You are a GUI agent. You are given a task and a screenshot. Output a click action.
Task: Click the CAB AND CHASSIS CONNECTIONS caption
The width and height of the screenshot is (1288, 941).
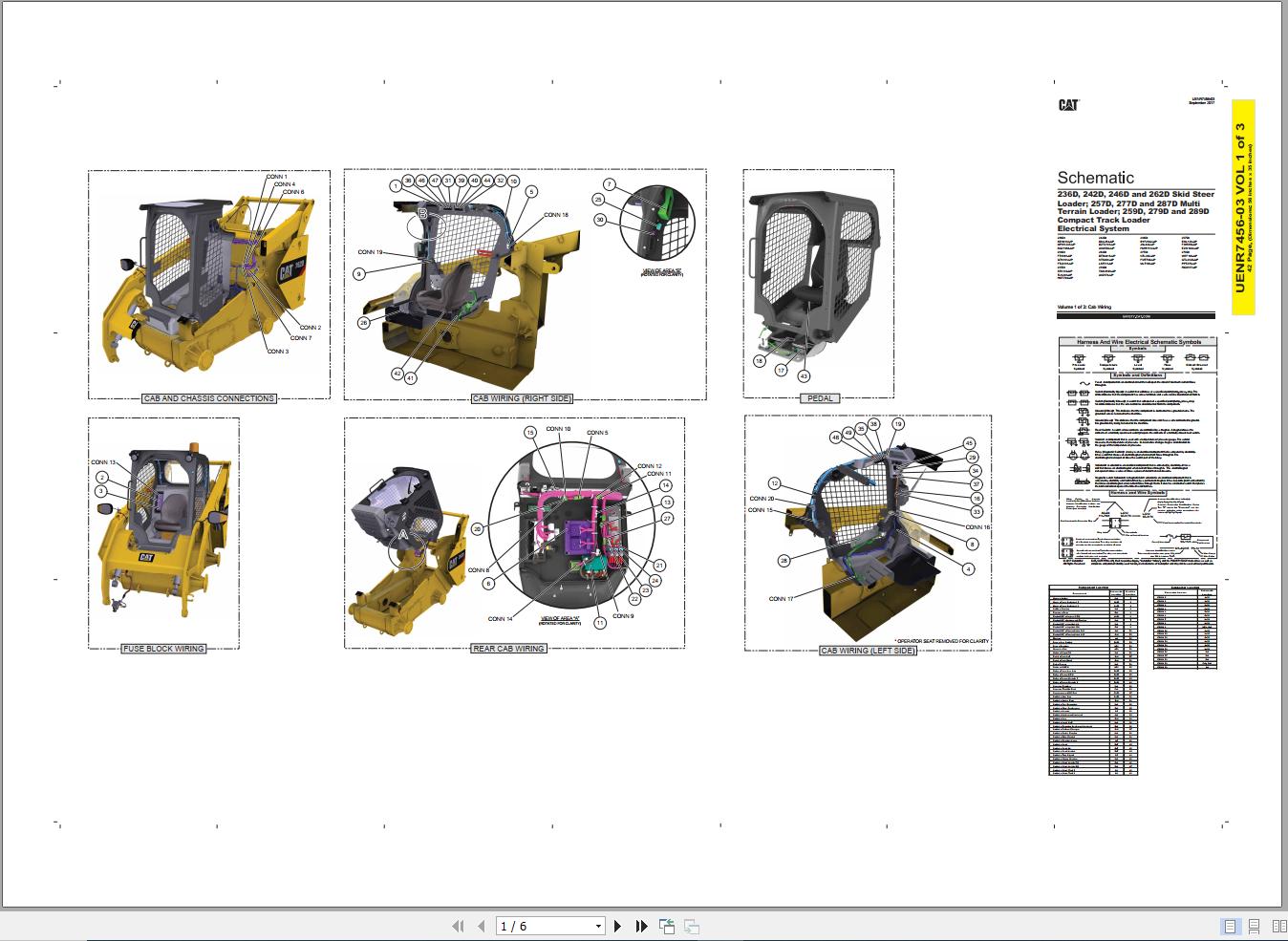tap(209, 398)
